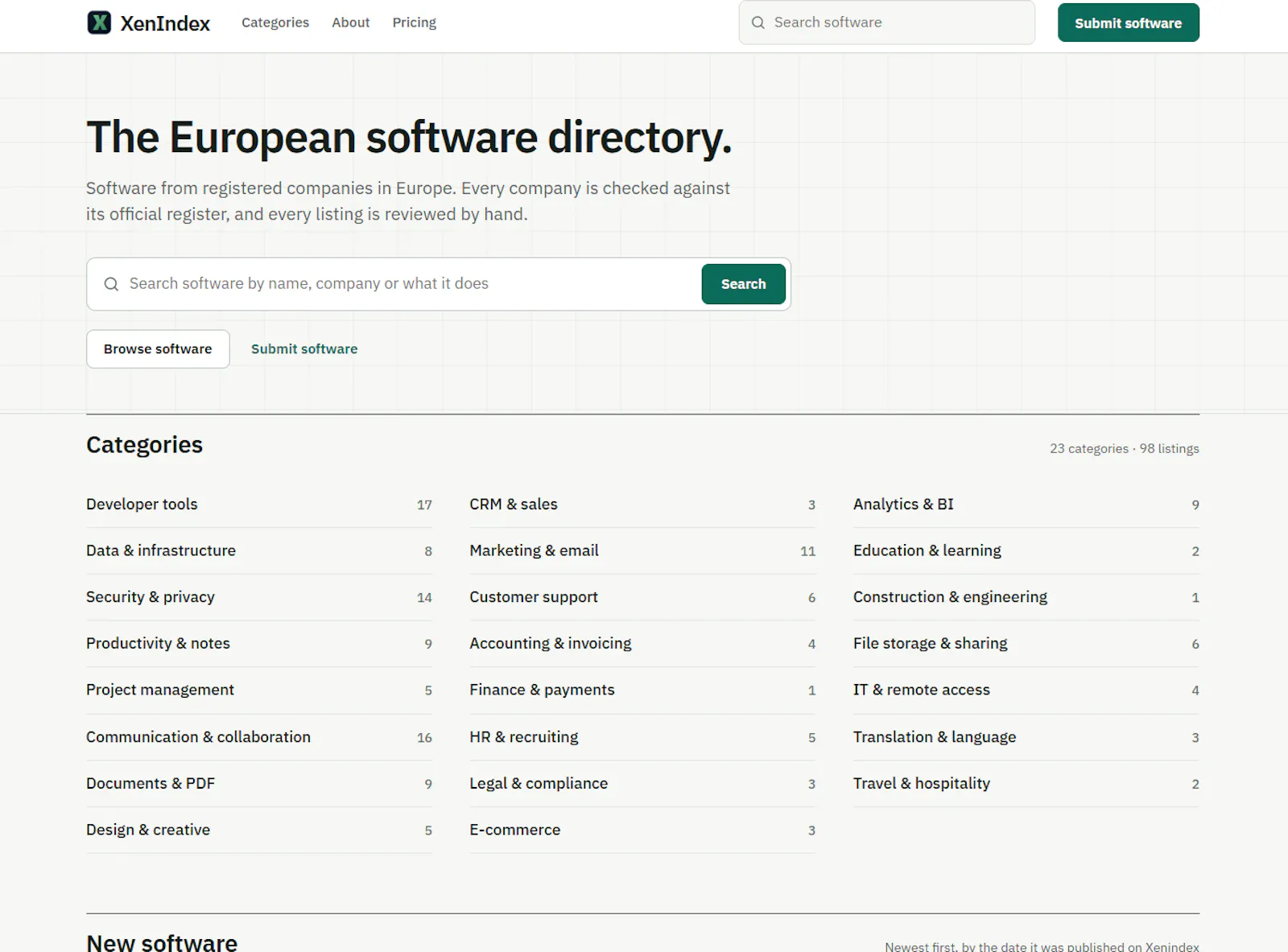Open the Categories nav item
Screen dimensions: 1288x952
click(275, 23)
